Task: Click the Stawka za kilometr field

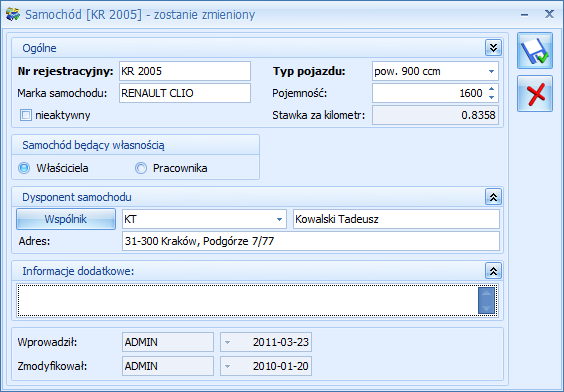Action: pyautogui.click(x=435, y=115)
